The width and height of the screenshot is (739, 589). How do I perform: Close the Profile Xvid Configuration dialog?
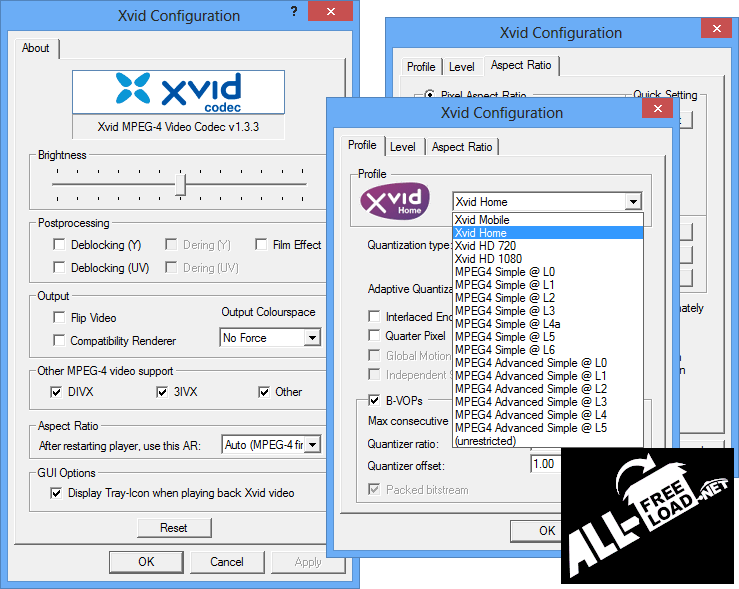[x=655, y=110]
